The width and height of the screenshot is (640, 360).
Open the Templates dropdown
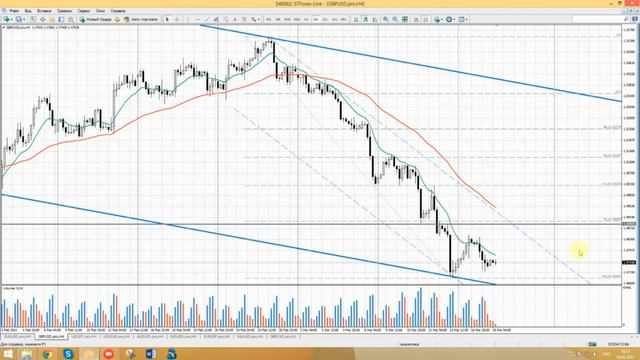coord(467,19)
